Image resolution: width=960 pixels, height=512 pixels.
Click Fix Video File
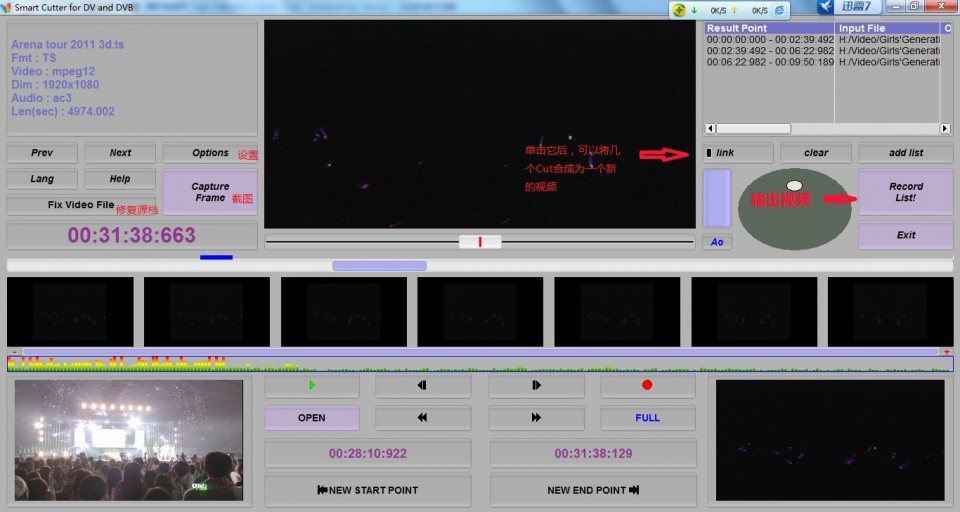point(81,205)
